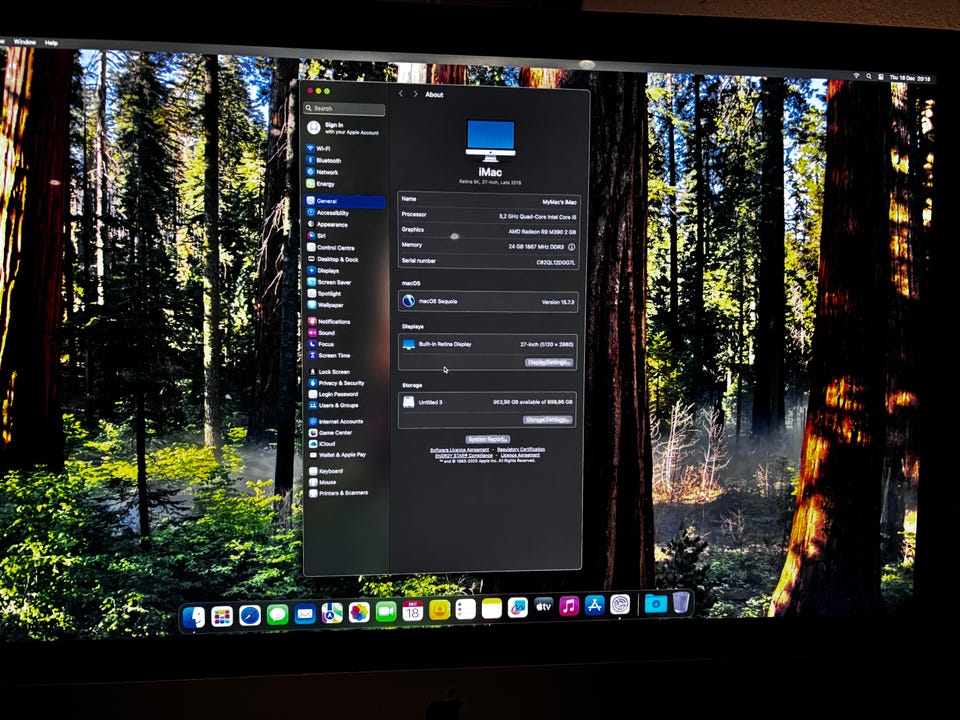
Task: Select the General sidebar item
Action: click(345, 201)
